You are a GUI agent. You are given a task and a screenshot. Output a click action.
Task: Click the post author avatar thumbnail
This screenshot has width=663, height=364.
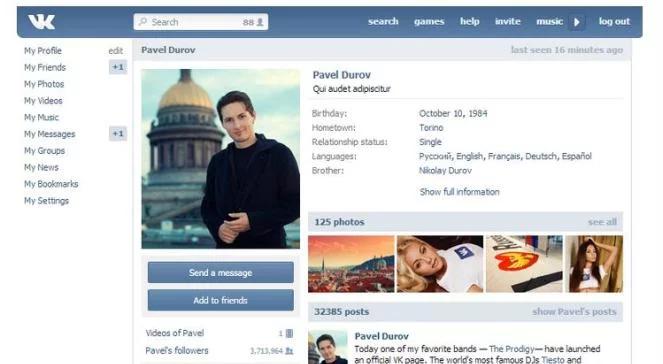point(328,348)
